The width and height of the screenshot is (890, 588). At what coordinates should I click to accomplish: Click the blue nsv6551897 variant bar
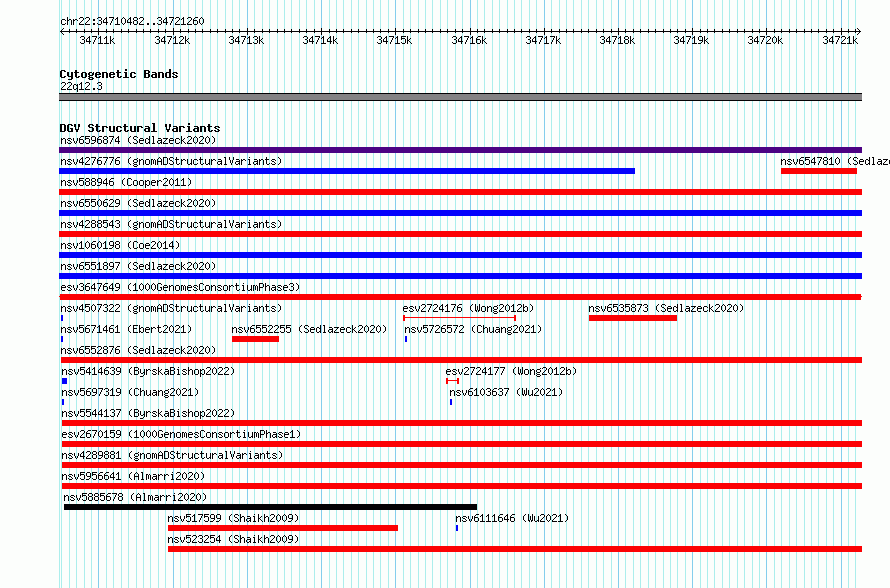click(x=460, y=276)
